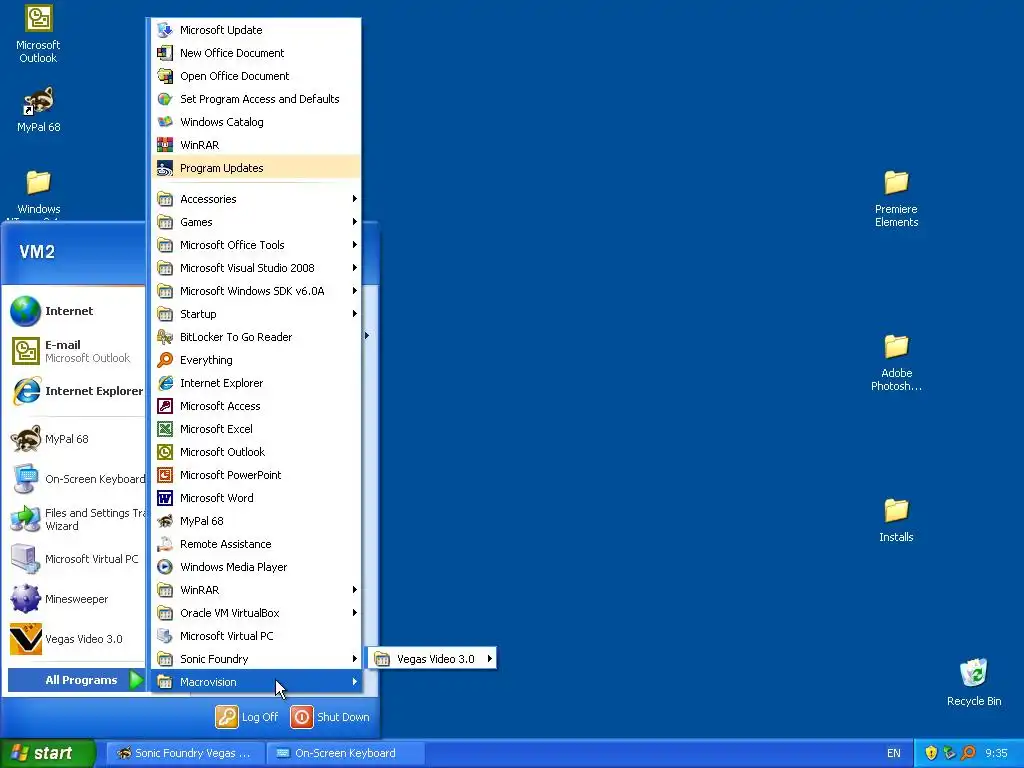Start Minesweeper from the Start menu

tap(76, 599)
